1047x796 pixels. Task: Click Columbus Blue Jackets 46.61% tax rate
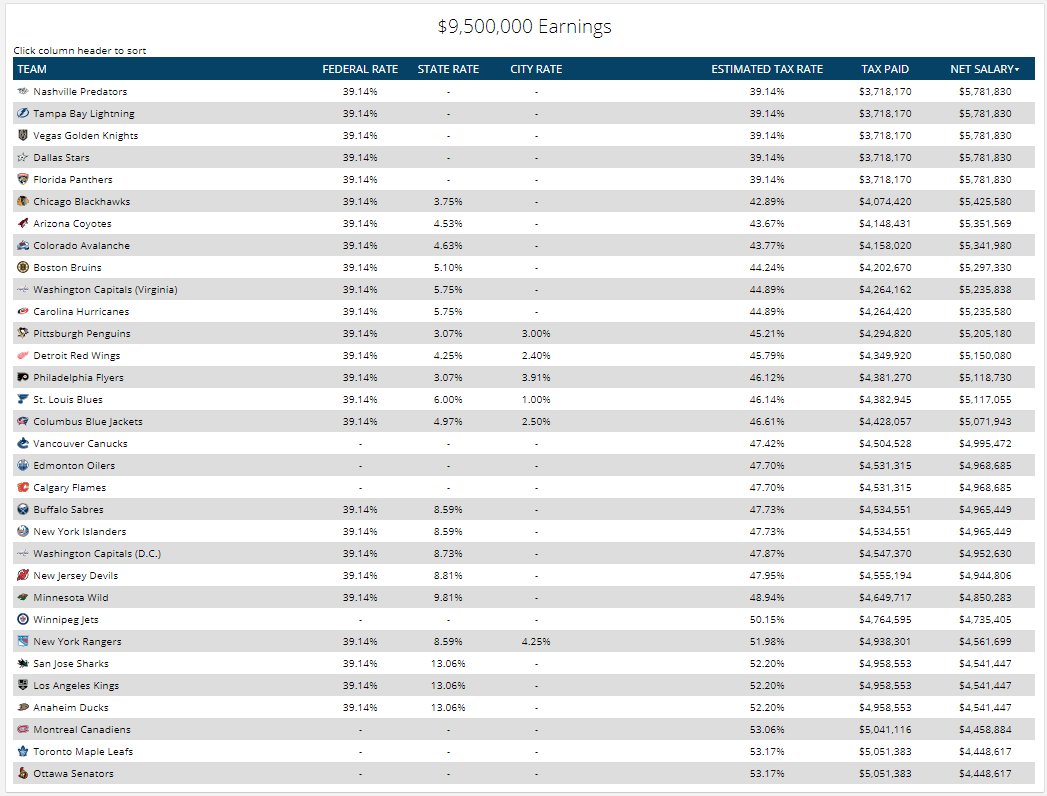[767, 421]
